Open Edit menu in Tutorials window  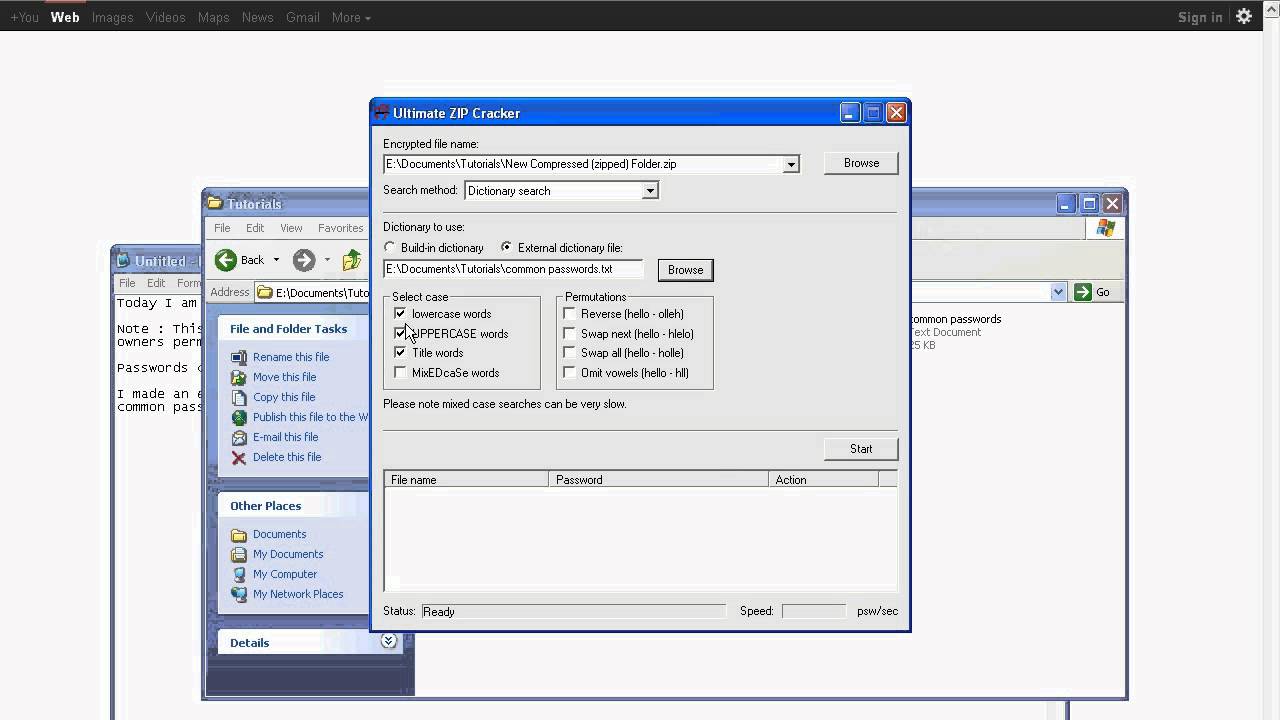pos(255,228)
